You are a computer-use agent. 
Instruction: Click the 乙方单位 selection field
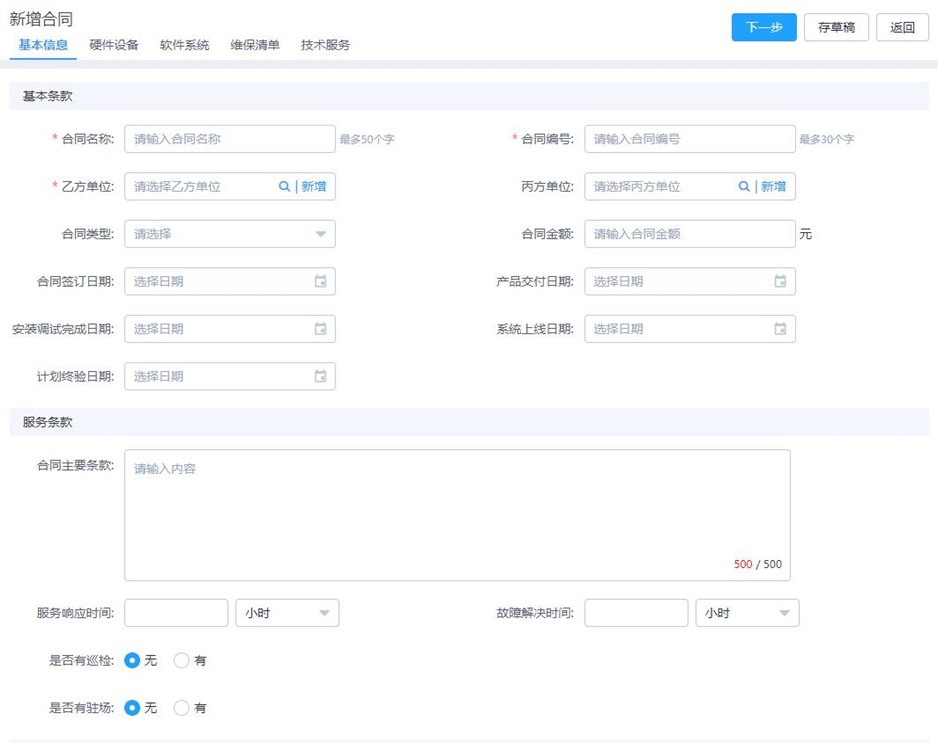point(230,187)
